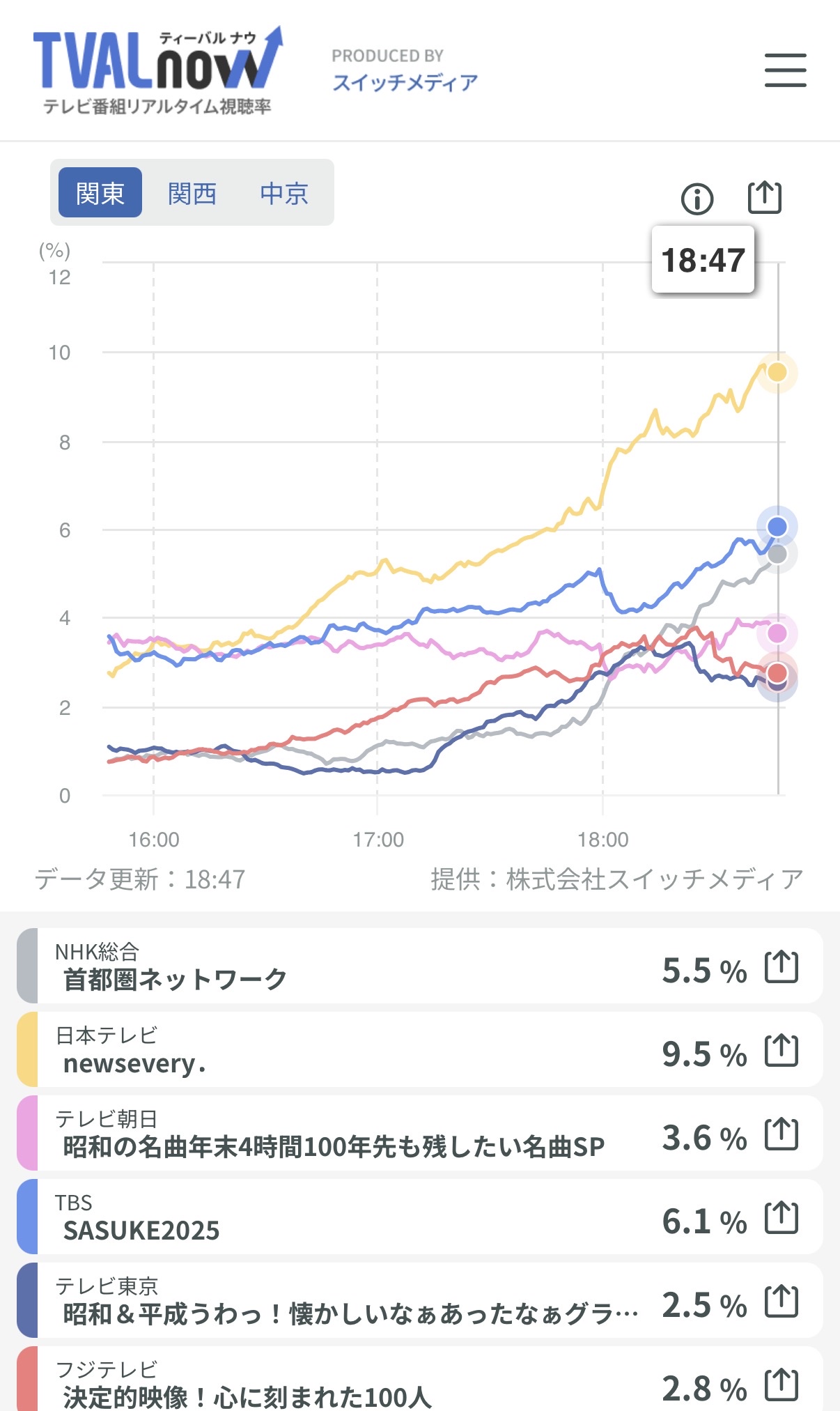Share 日本テレビ newsevery. rating

click(781, 1051)
